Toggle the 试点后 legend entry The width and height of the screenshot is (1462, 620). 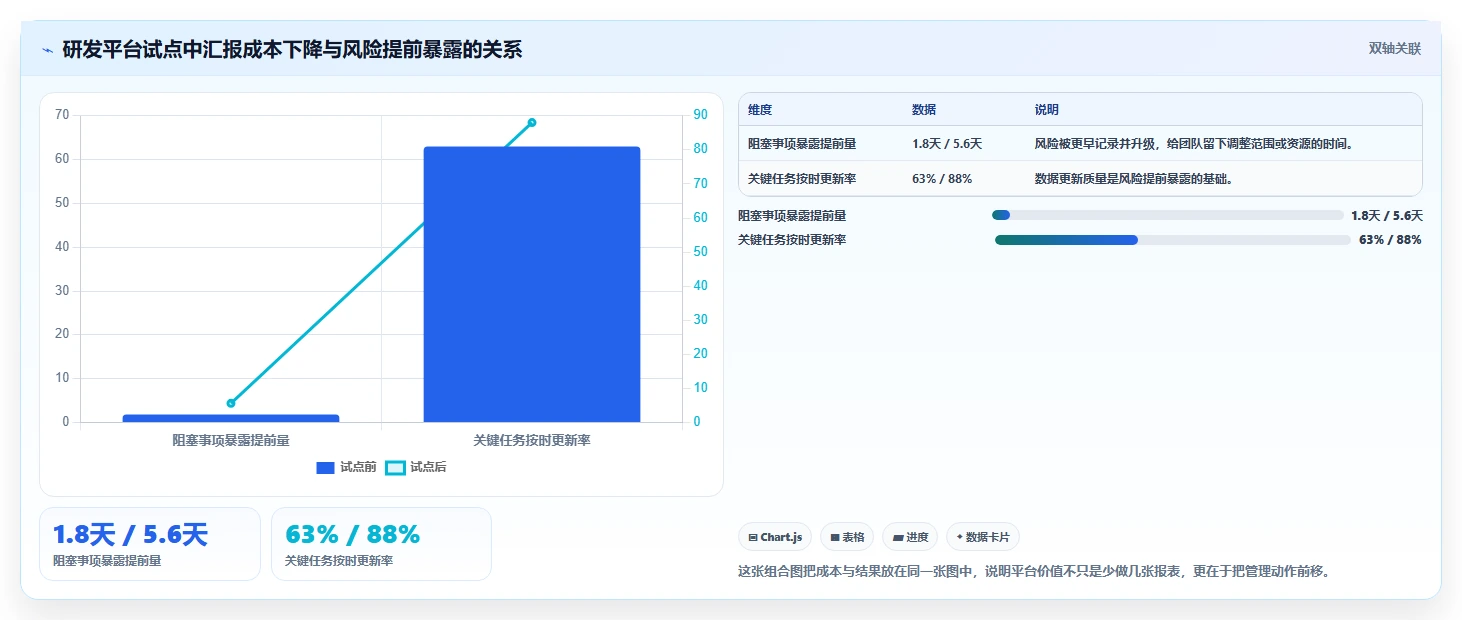(416, 467)
